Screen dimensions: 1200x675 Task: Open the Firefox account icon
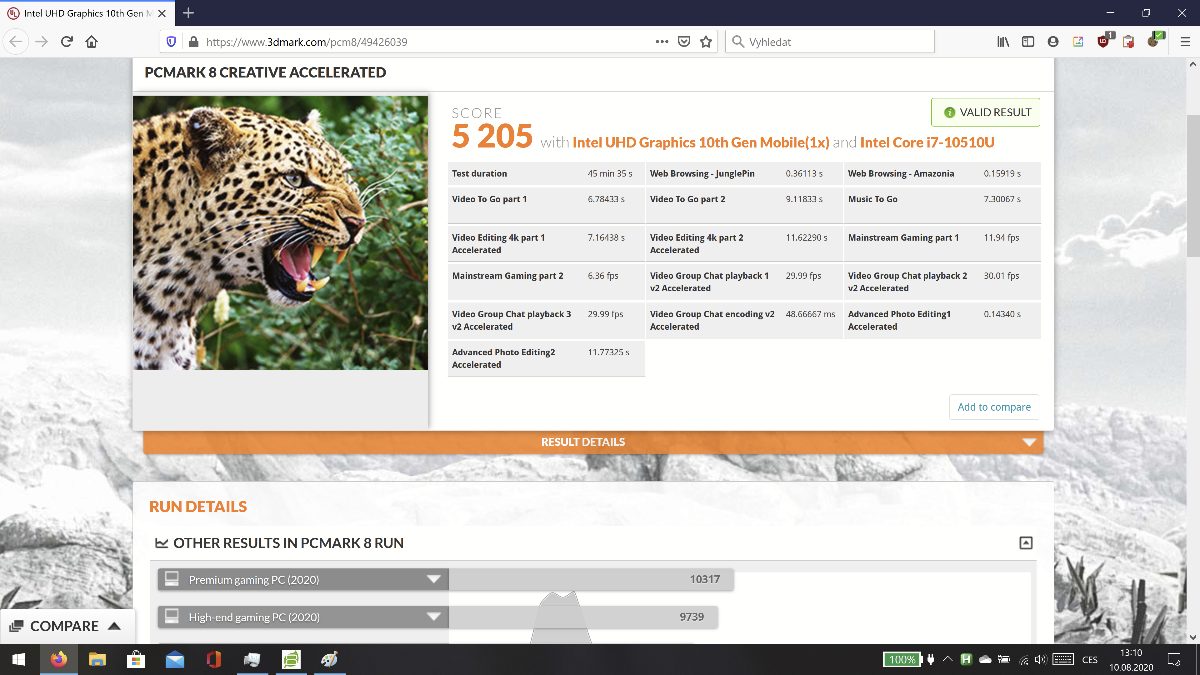(1053, 42)
